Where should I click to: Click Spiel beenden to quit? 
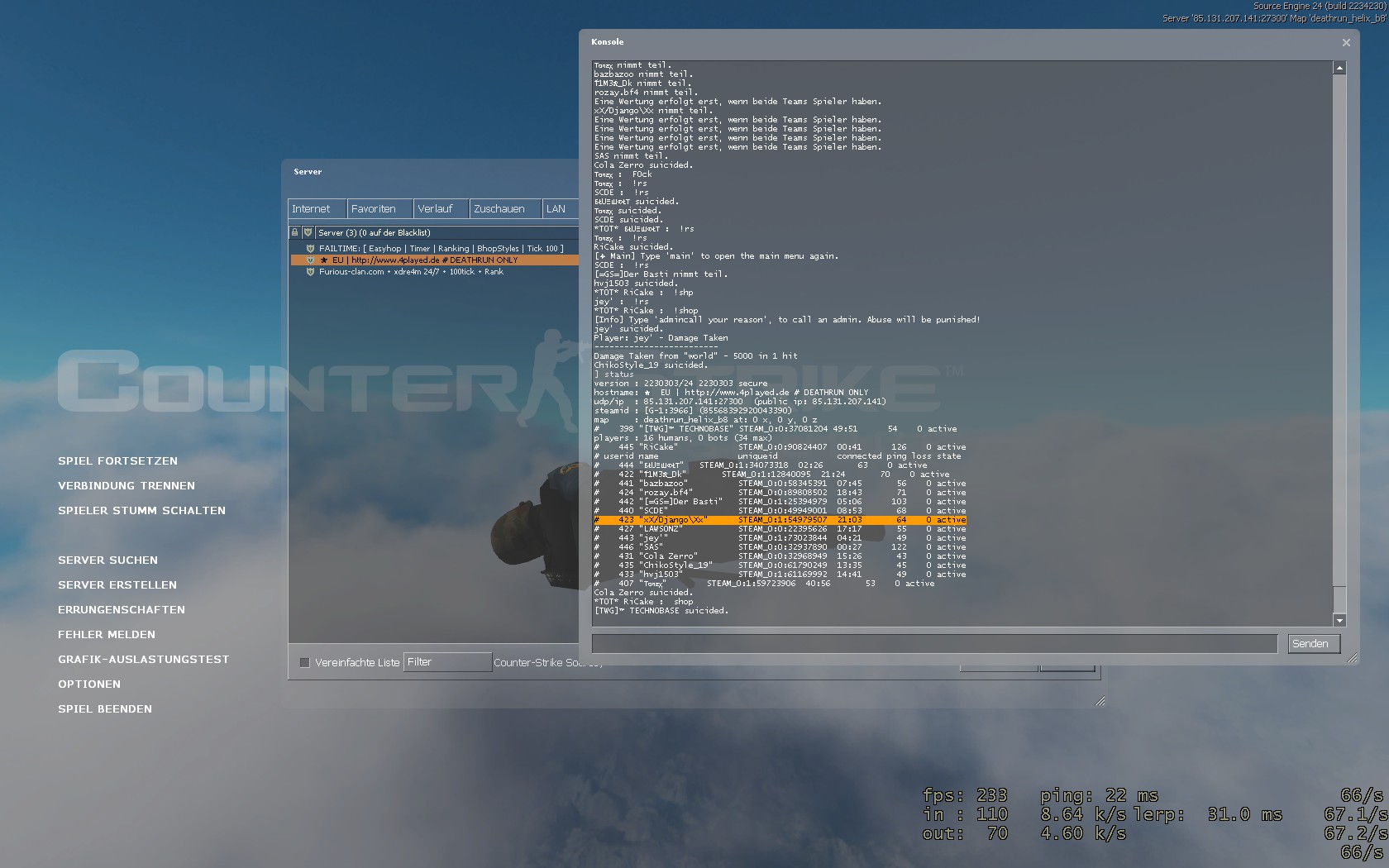tap(105, 709)
